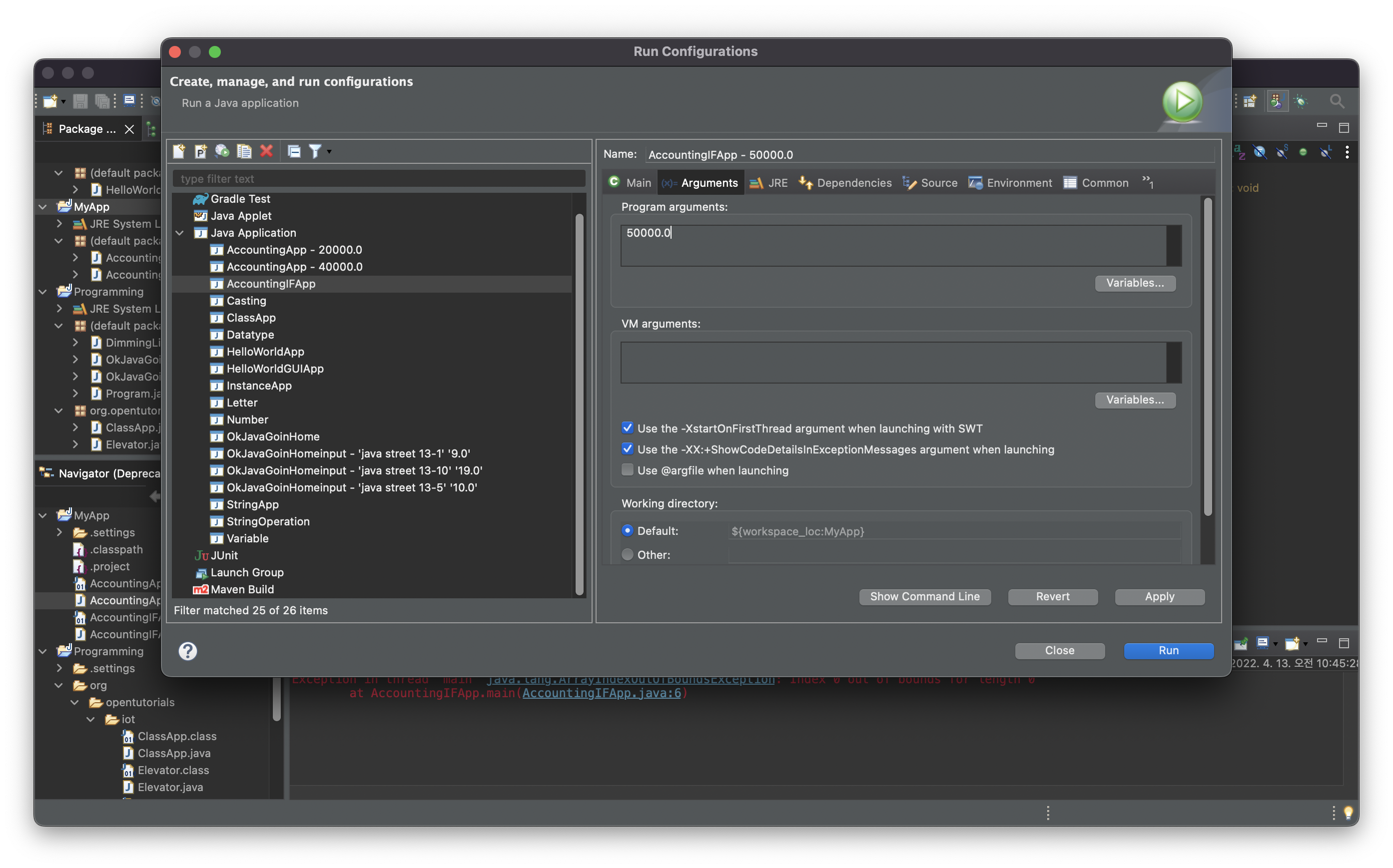Select the Other working directory radio button
Viewport: 1393px width, 868px height.
[x=628, y=554]
